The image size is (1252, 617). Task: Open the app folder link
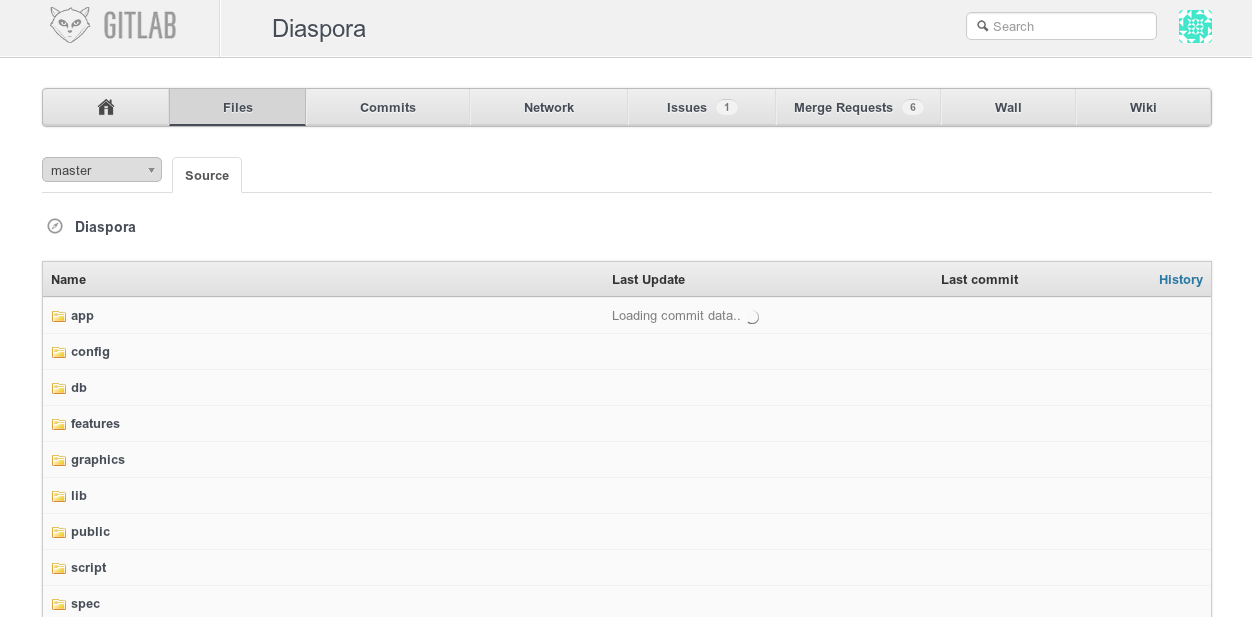82,316
